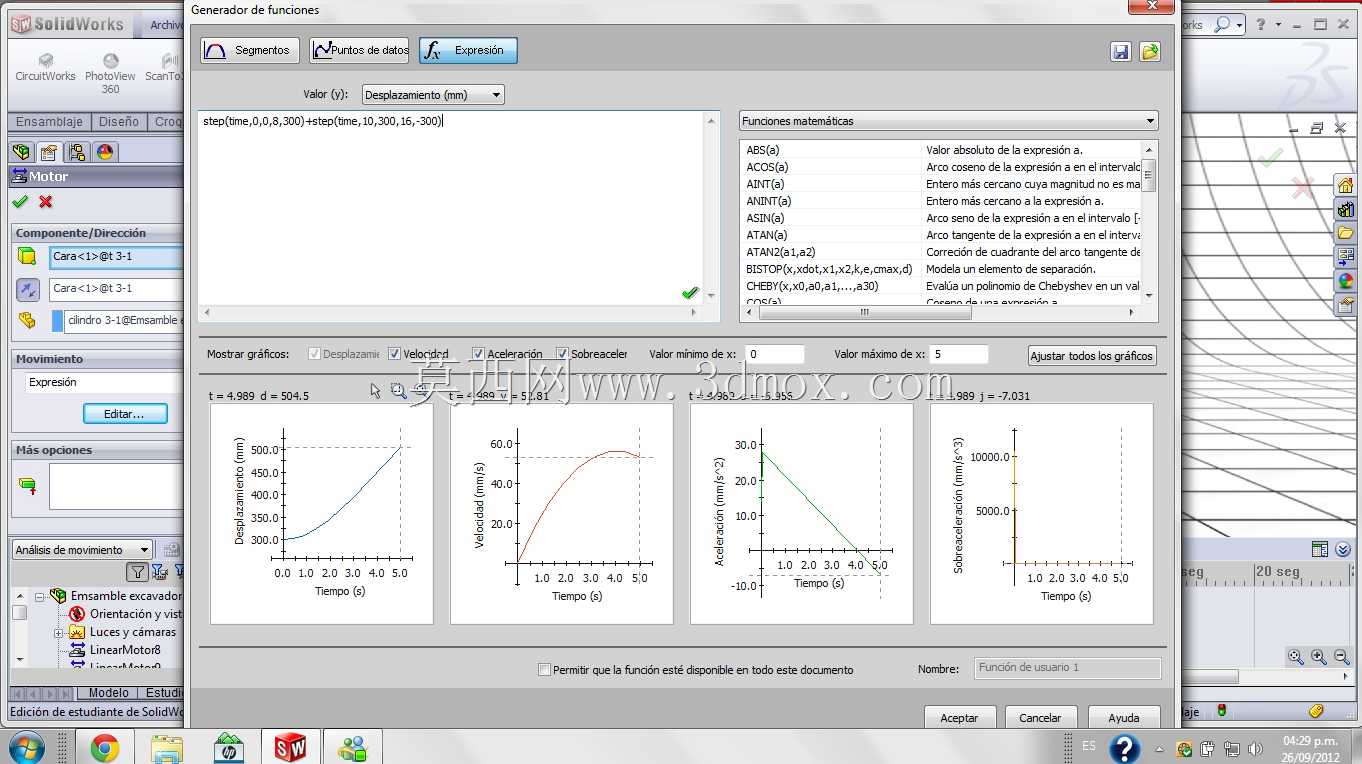Open the PropertyManager tab icon
Screen dimensions: 1362x764
48,152
